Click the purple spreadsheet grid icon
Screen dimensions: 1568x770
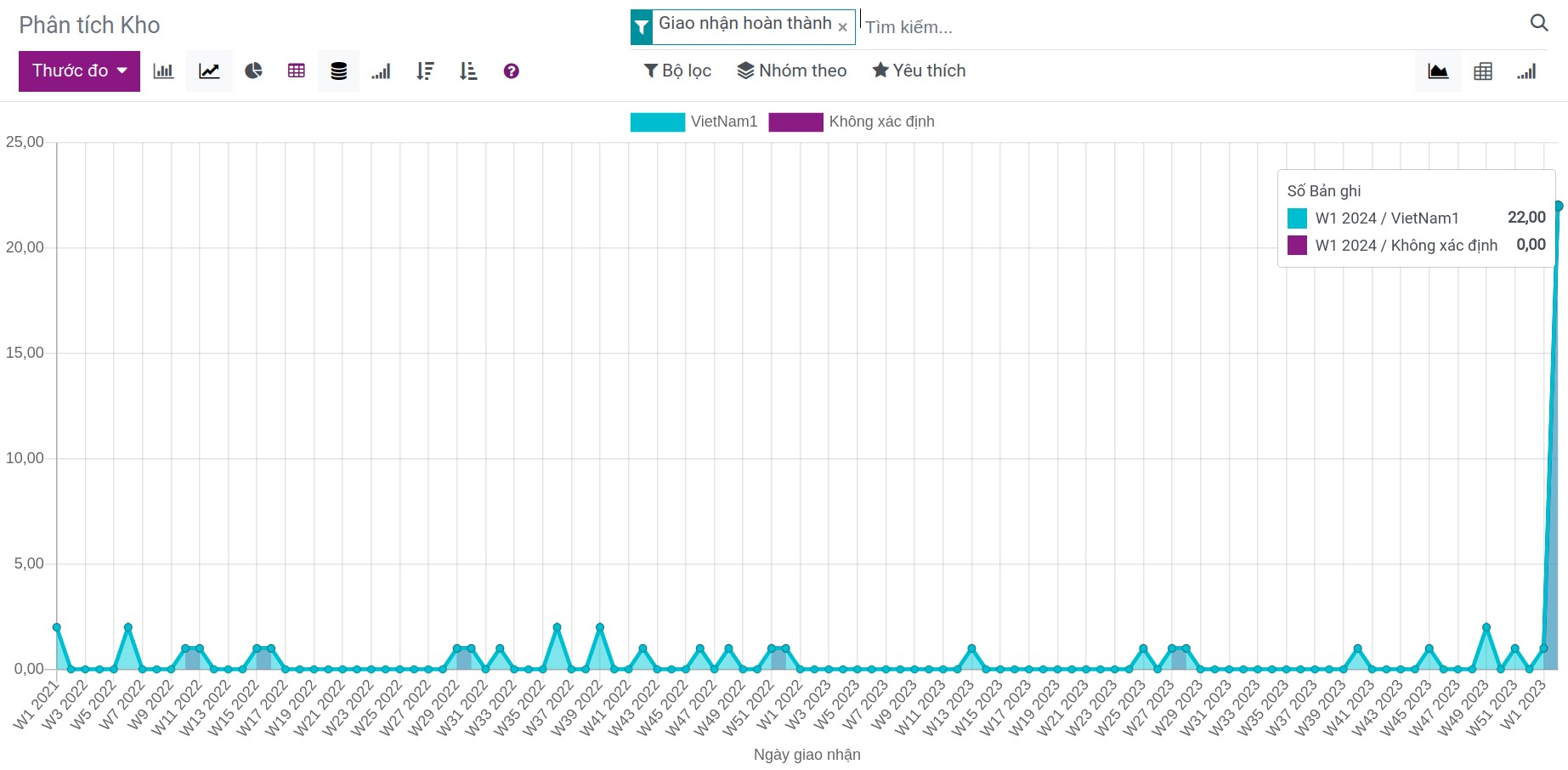click(296, 71)
